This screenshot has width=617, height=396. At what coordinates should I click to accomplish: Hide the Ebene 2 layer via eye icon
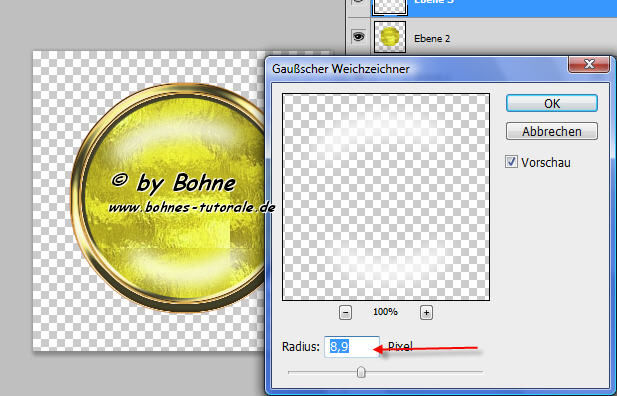click(358, 37)
